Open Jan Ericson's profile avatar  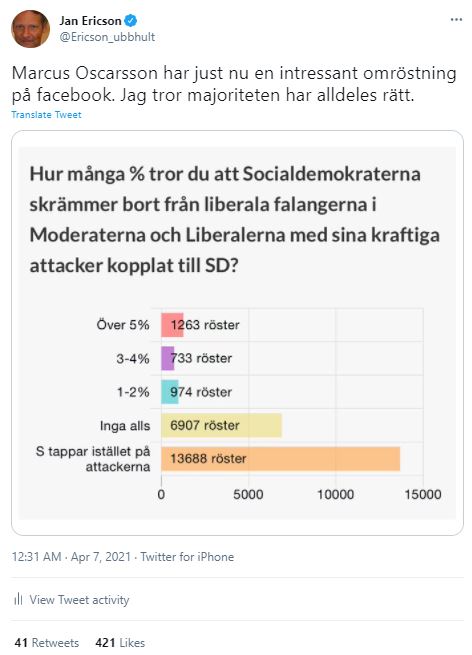click(x=30, y=29)
